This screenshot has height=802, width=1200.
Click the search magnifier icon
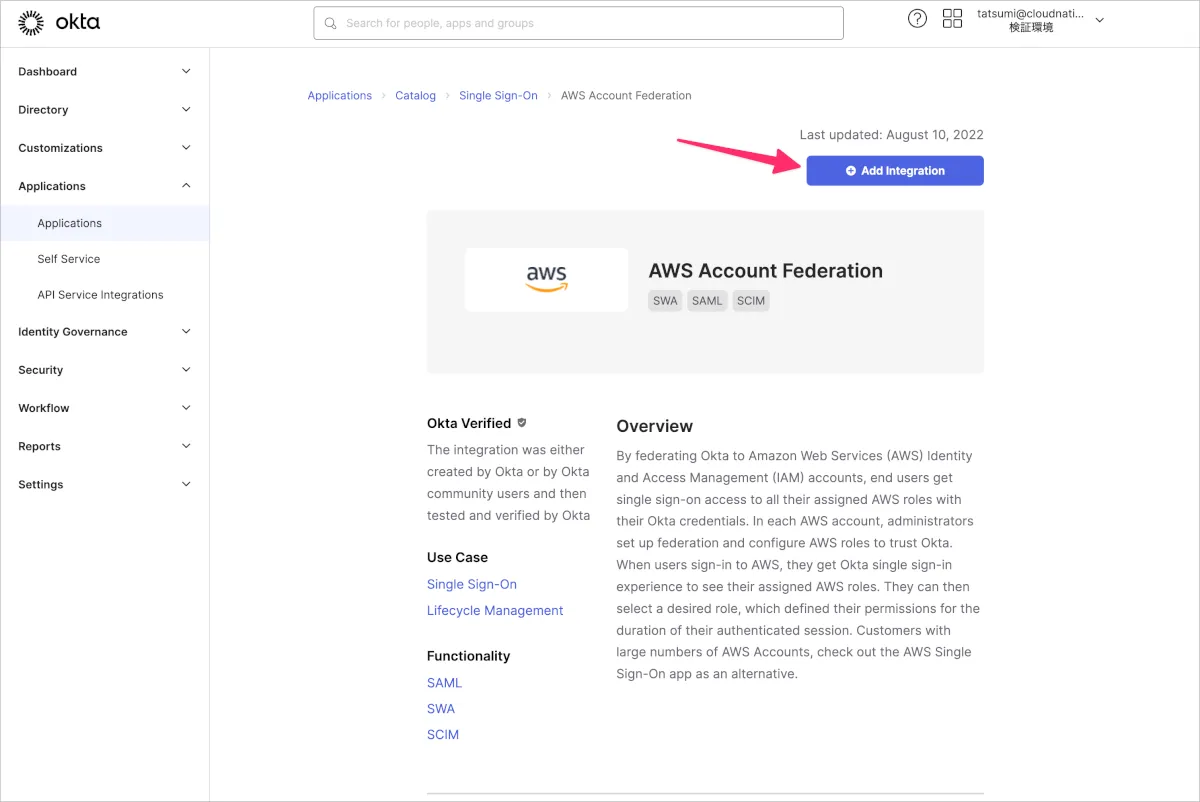(331, 23)
